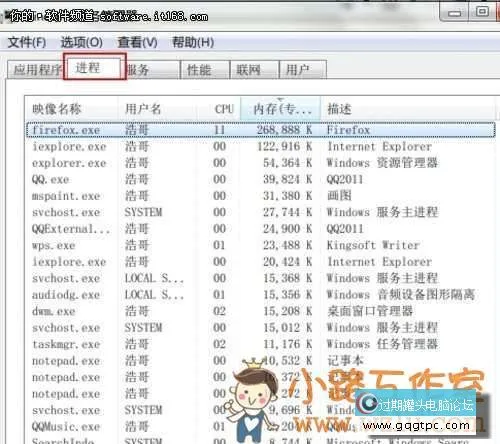The width and height of the screenshot is (500, 444).
Task: Click the 内存(专... column header
Action: (x=280, y=109)
